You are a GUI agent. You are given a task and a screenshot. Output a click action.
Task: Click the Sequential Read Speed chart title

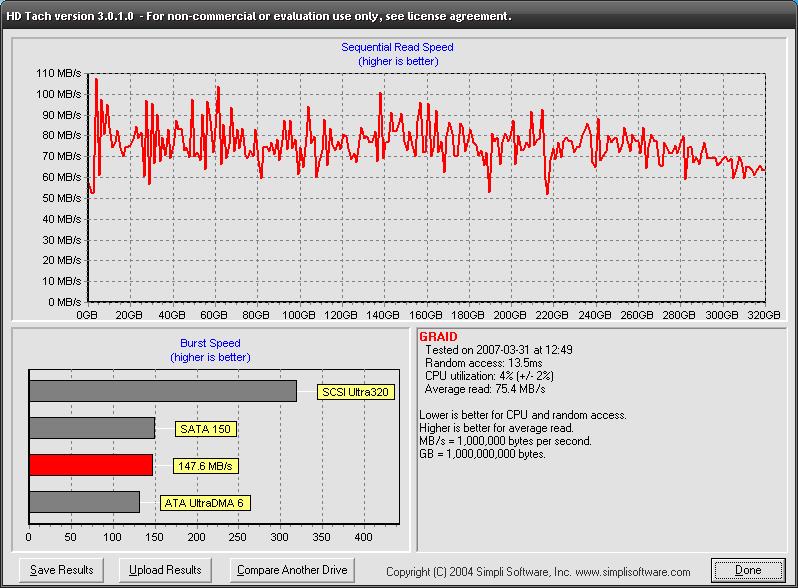click(x=397, y=47)
